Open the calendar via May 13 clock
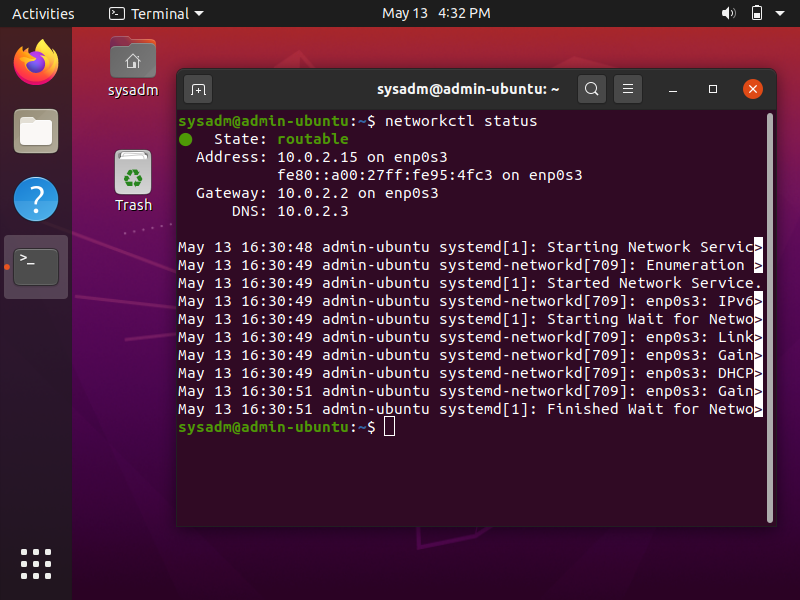 point(436,13)
